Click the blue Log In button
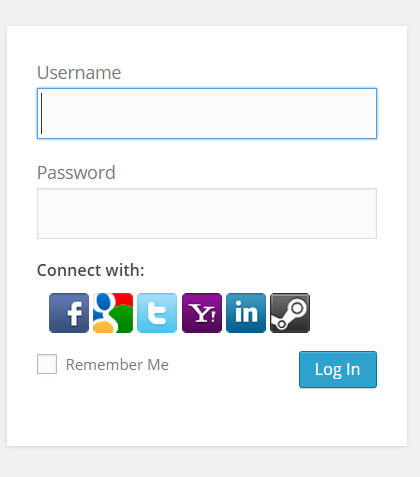The height and width of the screenshot is (477, 420). coord(338,369)
